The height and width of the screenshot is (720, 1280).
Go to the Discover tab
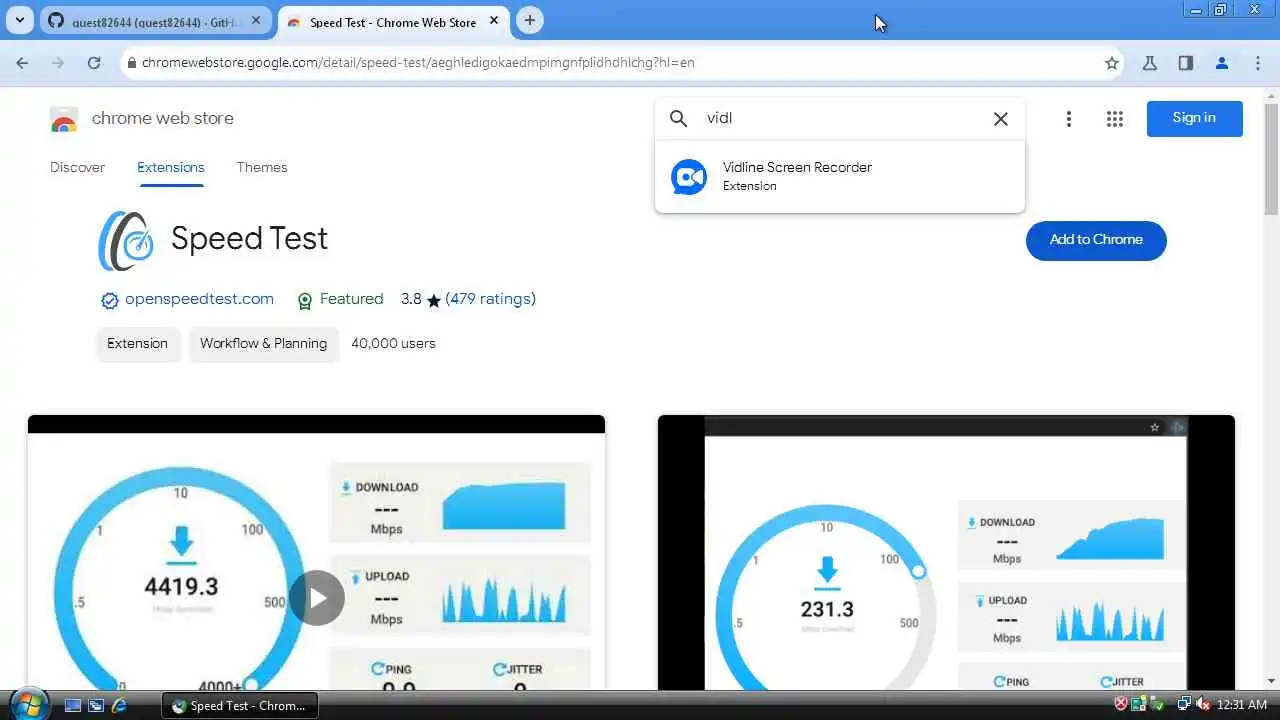[x=77, y=168]
